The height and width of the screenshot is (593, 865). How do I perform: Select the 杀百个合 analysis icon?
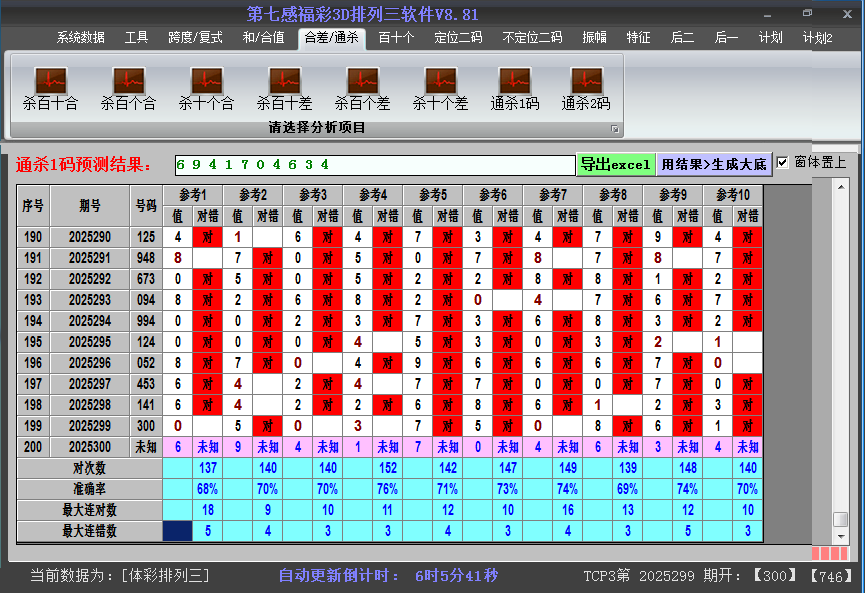[128, 81]
